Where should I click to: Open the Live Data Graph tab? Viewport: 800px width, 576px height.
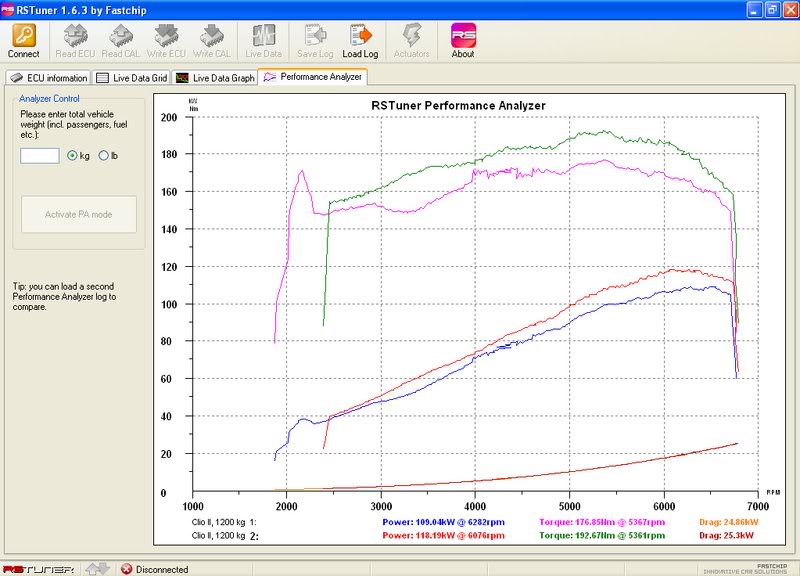[x=215, y=77]
